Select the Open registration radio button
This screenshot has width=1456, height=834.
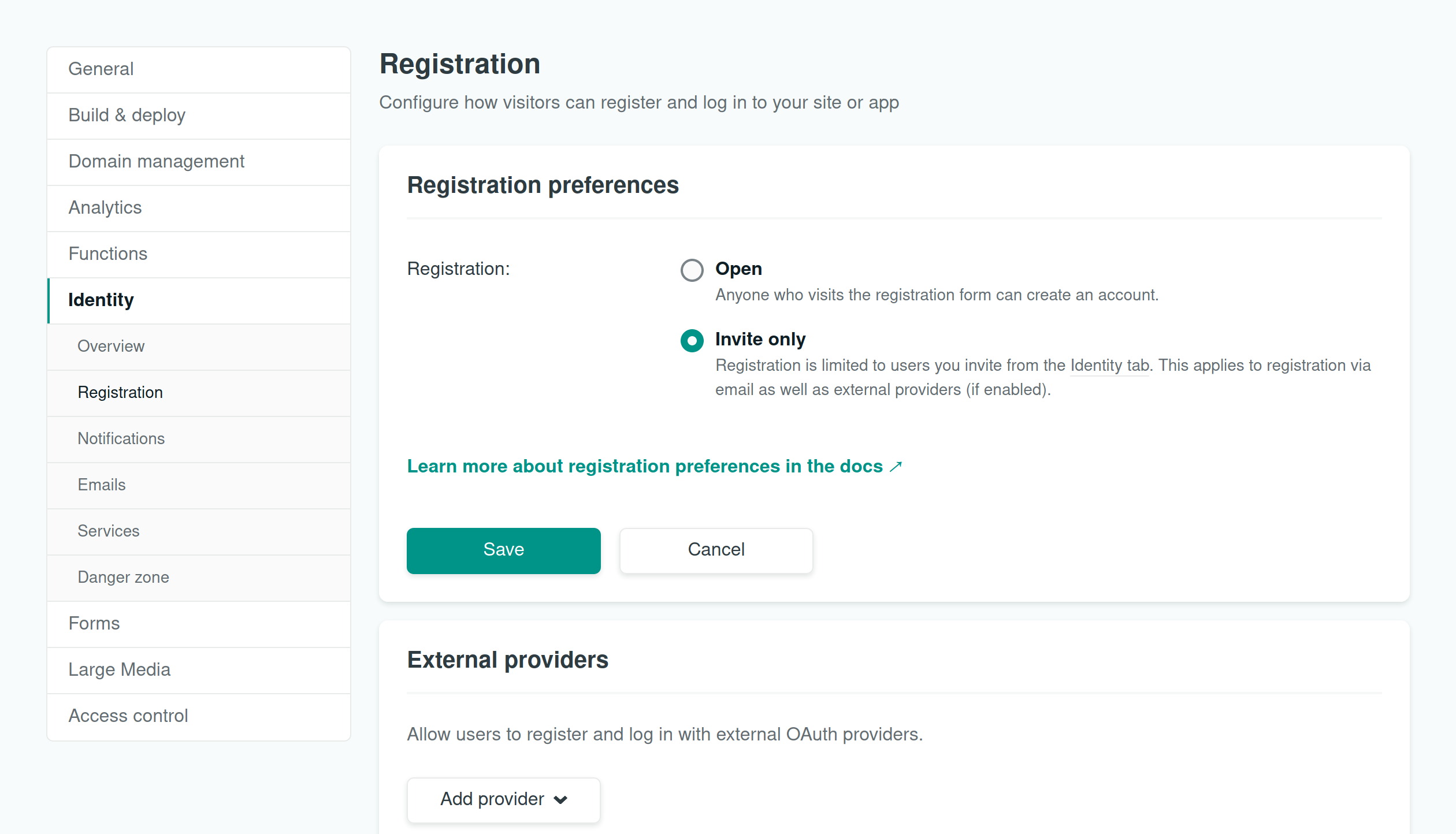coord(692,270)
